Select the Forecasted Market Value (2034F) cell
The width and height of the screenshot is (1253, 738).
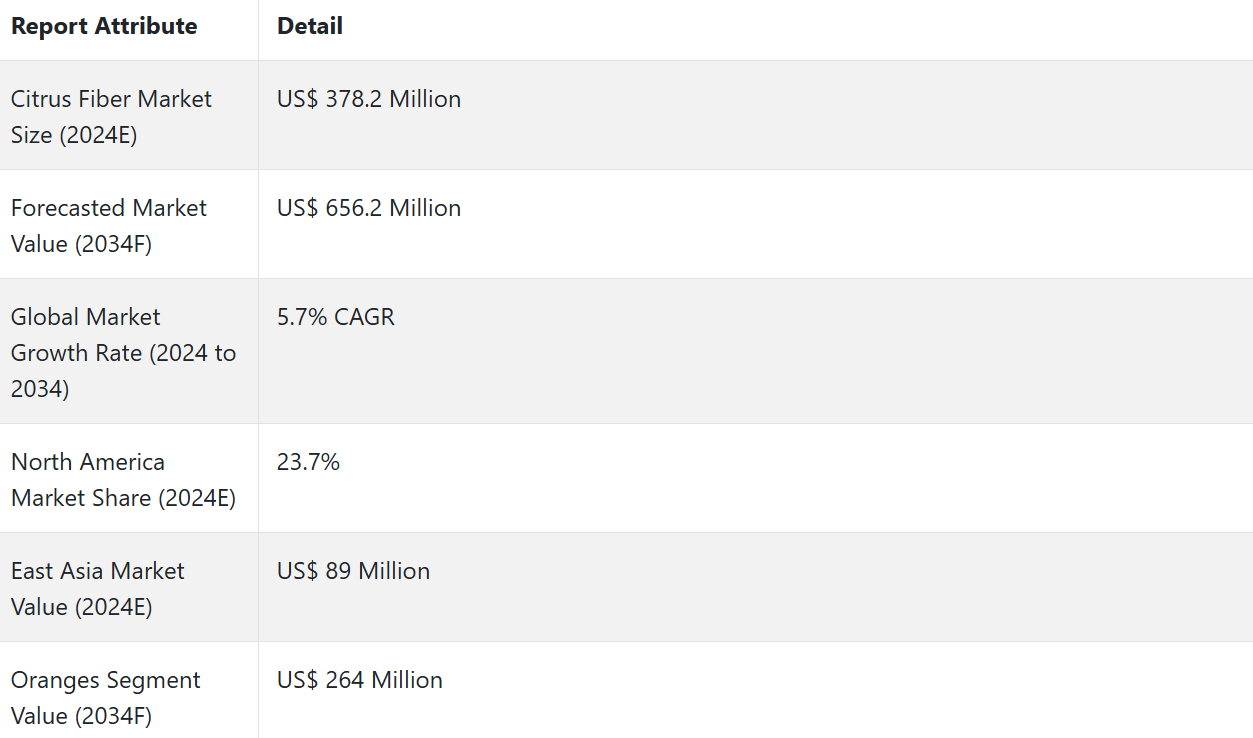click(x=109, y=225)
